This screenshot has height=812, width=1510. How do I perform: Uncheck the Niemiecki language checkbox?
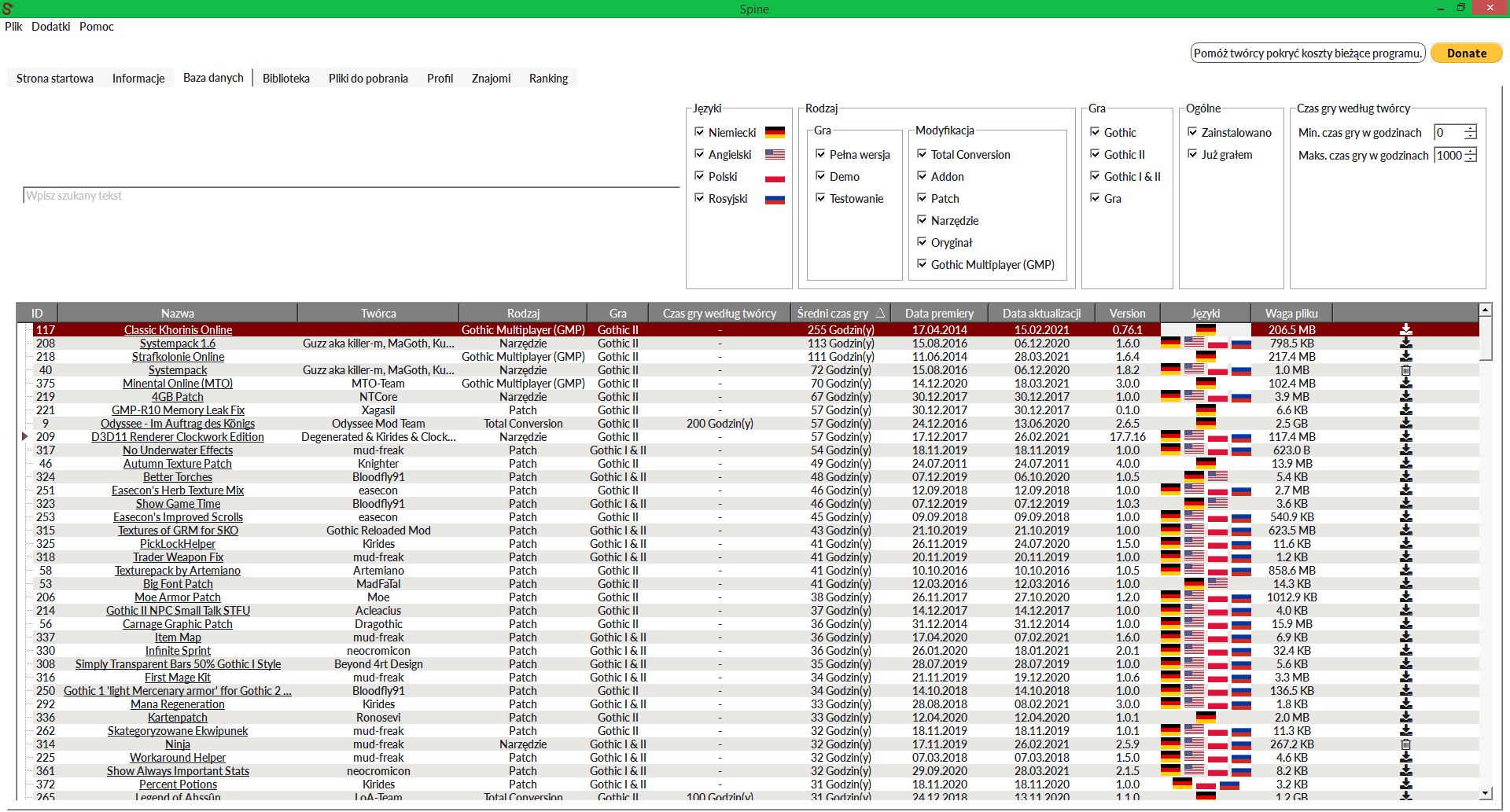(699, 132)
